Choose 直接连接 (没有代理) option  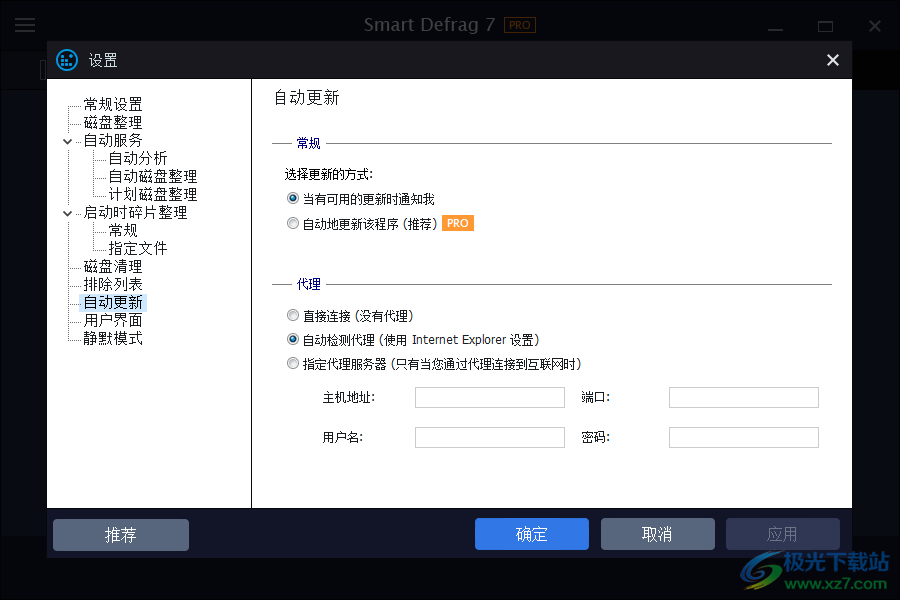pos(293,315)
